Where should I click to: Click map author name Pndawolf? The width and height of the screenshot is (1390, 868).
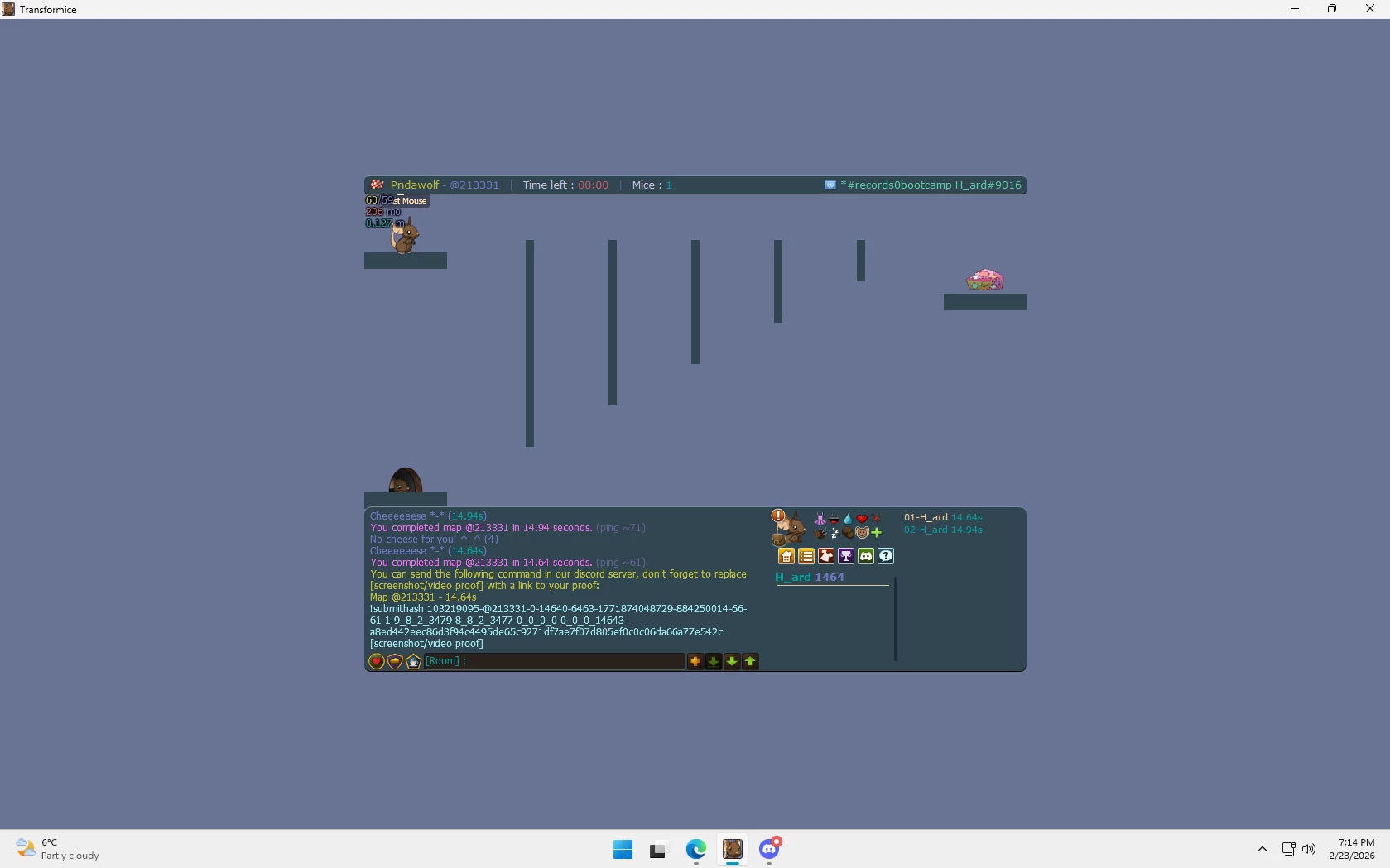click(415, 185)
